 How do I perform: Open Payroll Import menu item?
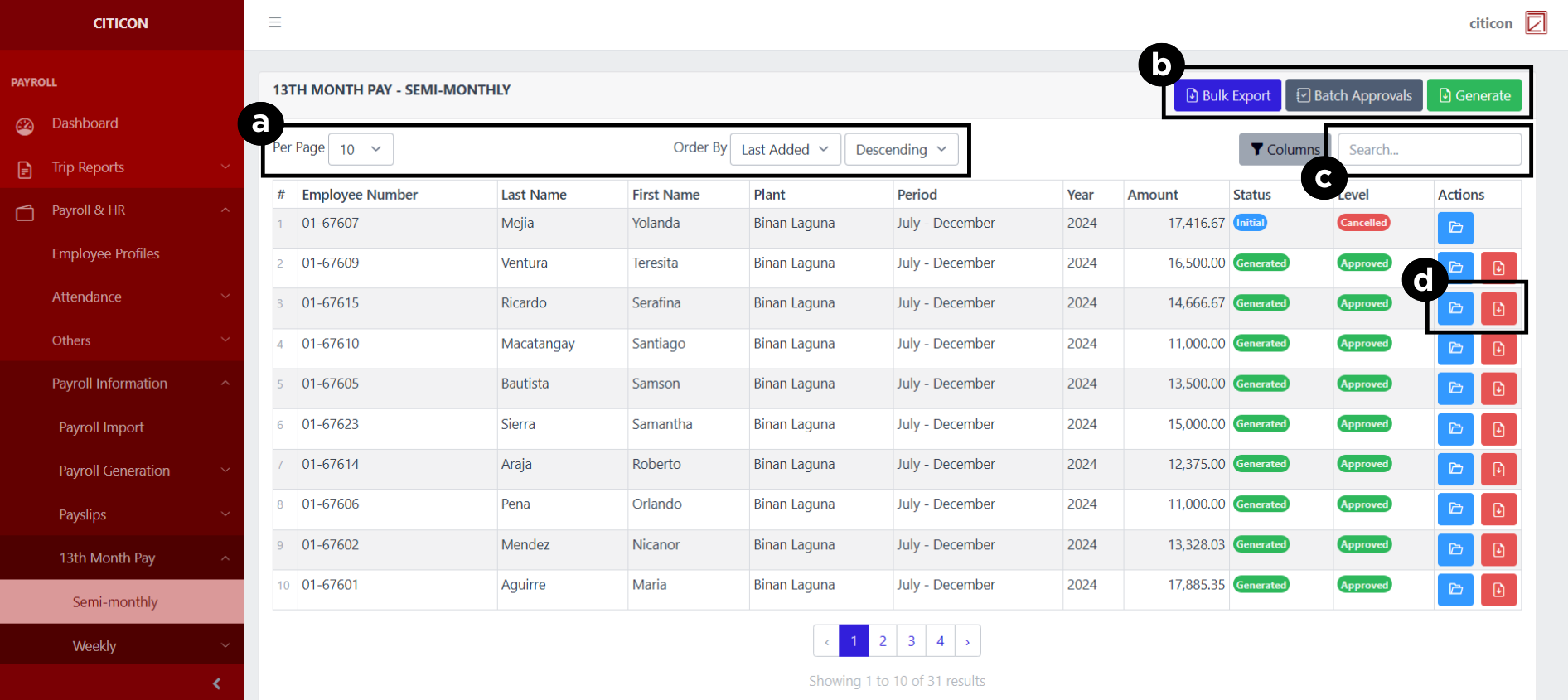click(x=101, y=427)
